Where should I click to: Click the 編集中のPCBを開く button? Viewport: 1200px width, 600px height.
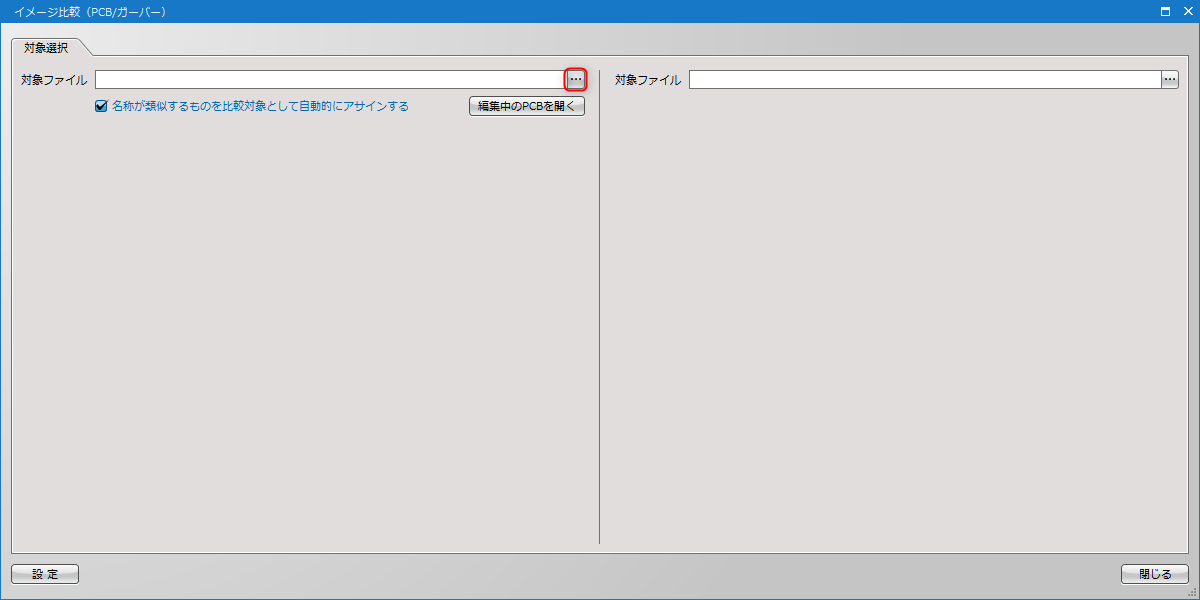click(x=527, y=106)
